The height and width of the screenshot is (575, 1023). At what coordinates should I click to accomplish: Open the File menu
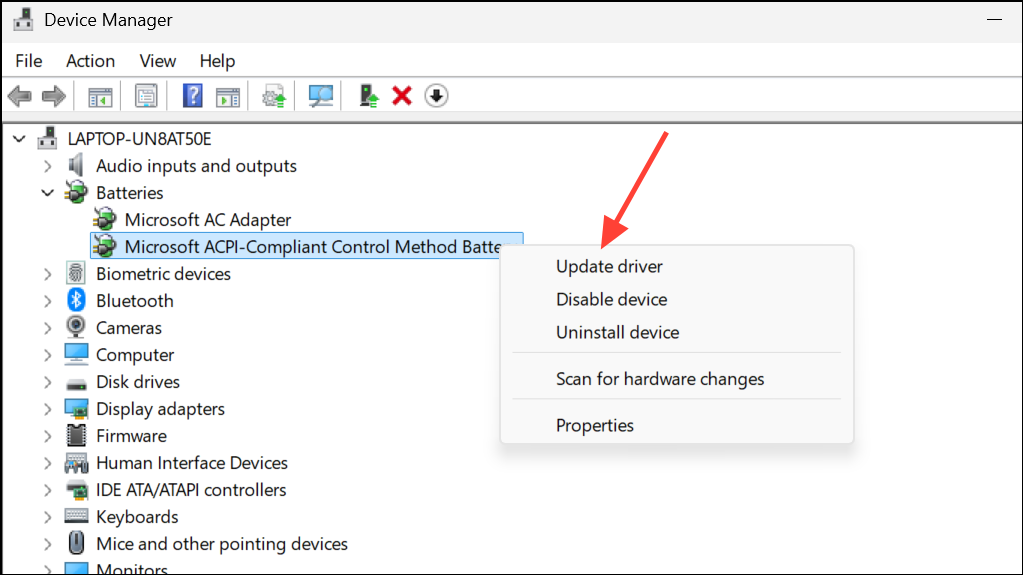click(29, 61)
